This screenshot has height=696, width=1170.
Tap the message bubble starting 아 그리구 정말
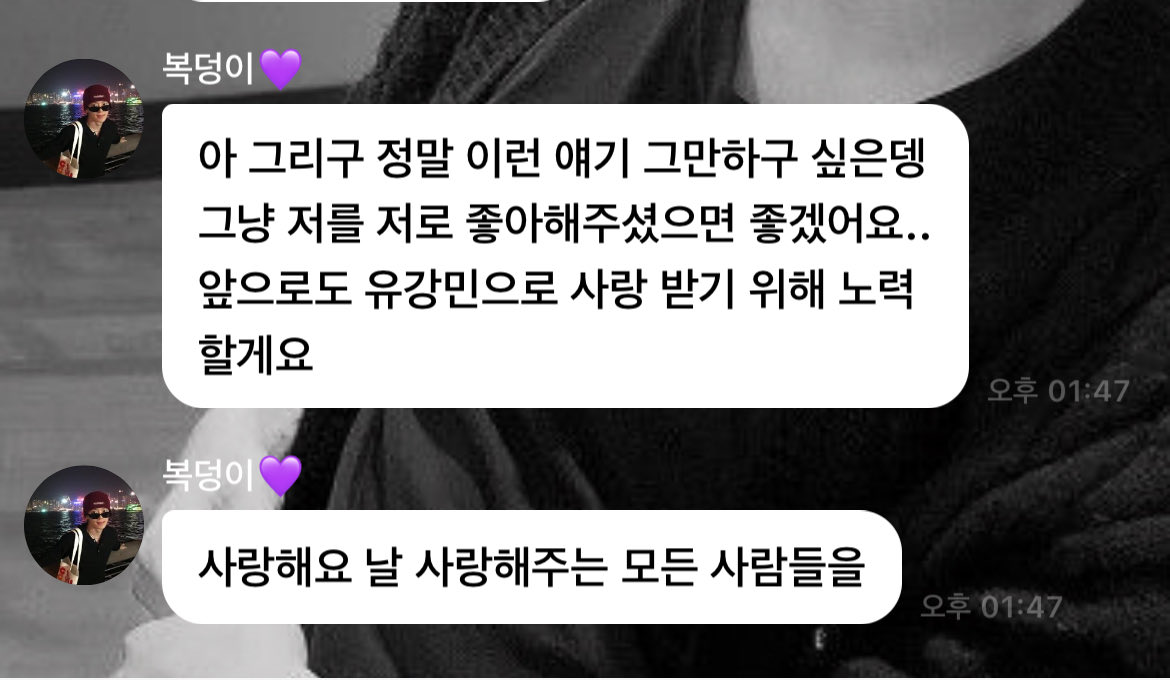coord(565,256)
